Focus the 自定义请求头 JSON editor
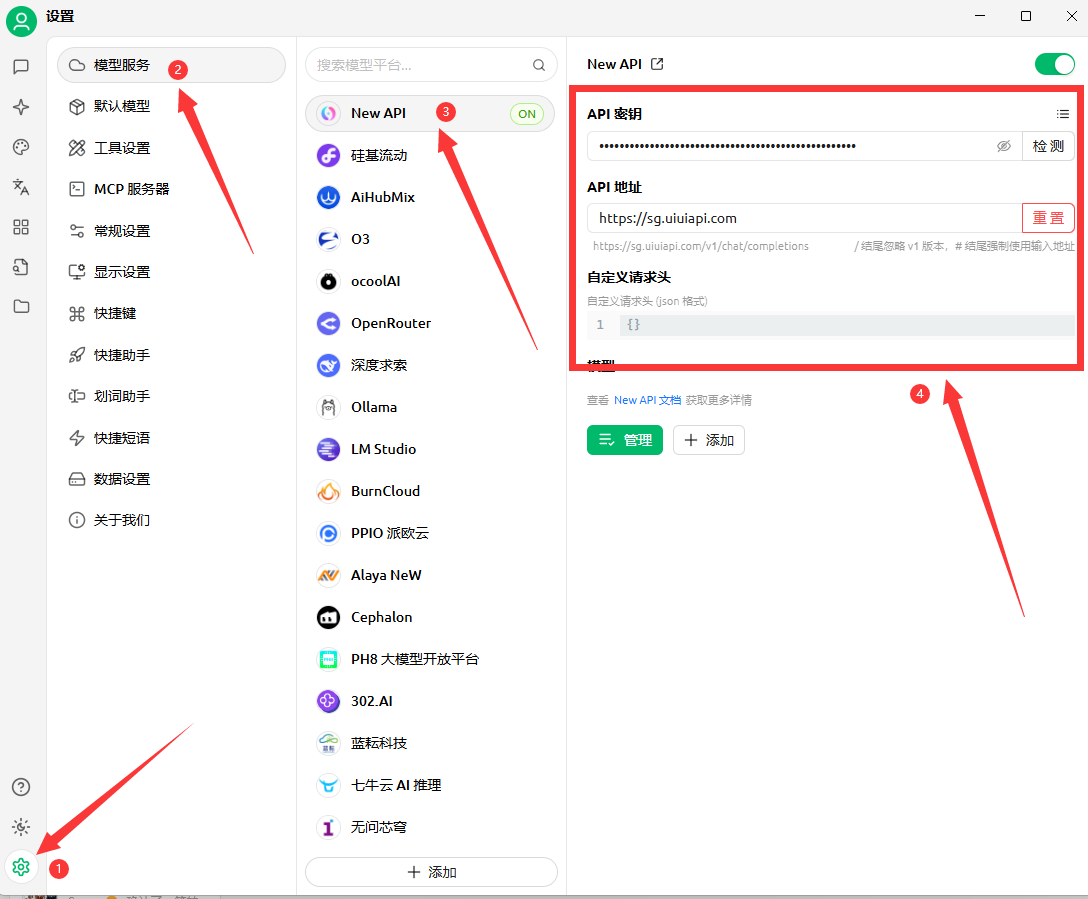This screenshot has height=899, width=1088. pos(831,325)
